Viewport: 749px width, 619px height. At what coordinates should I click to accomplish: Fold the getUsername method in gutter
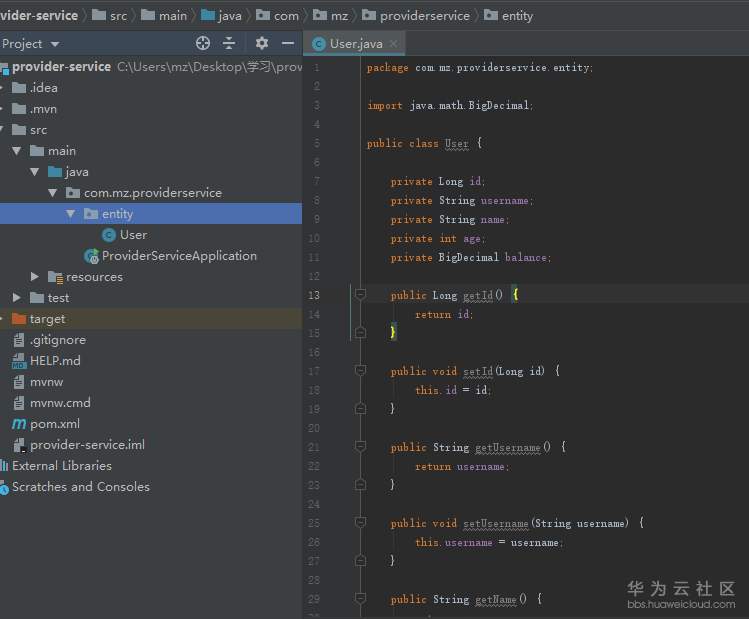(x=360, y=447)
